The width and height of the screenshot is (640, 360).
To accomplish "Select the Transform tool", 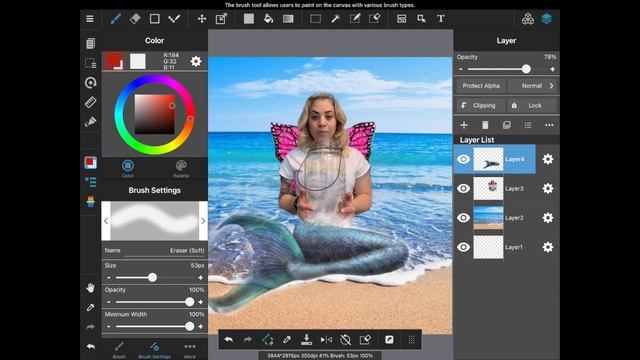I will pyautogui.click(x=221, y=19).
